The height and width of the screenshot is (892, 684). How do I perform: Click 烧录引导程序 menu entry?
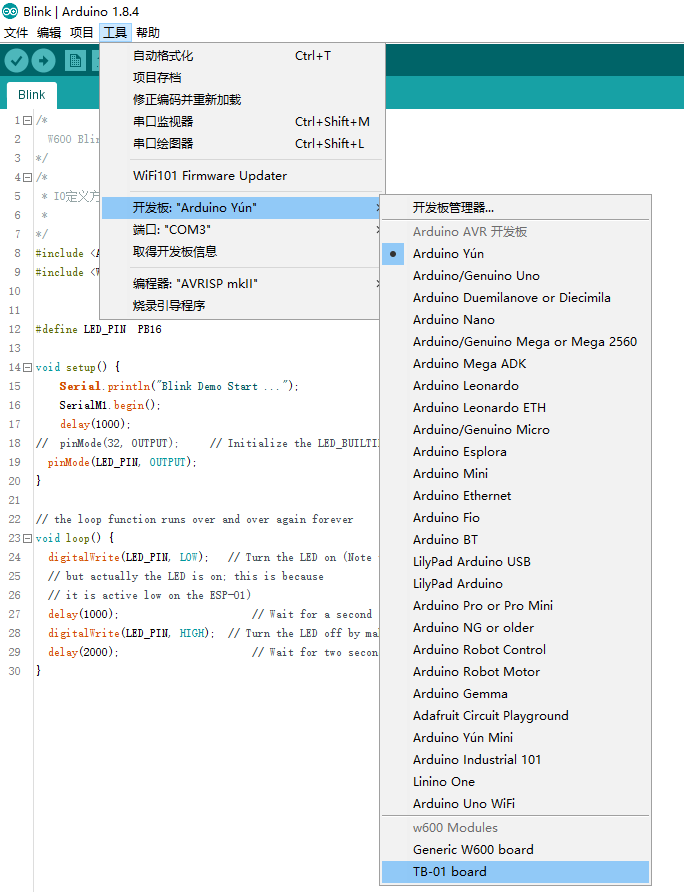[x=242, y=305]
